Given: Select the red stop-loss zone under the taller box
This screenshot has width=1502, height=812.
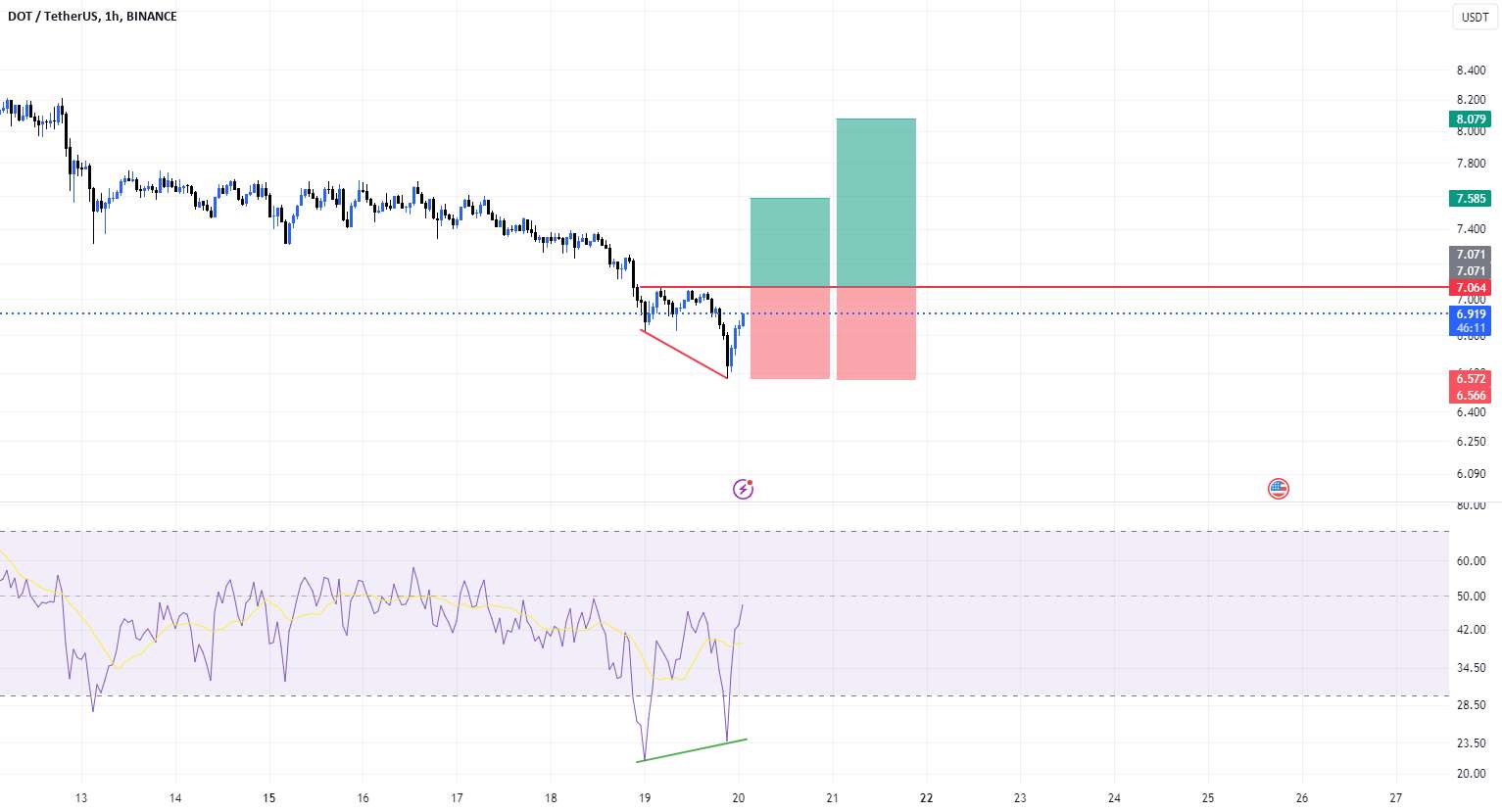Looking at the screenshot, I should (876, 333).
